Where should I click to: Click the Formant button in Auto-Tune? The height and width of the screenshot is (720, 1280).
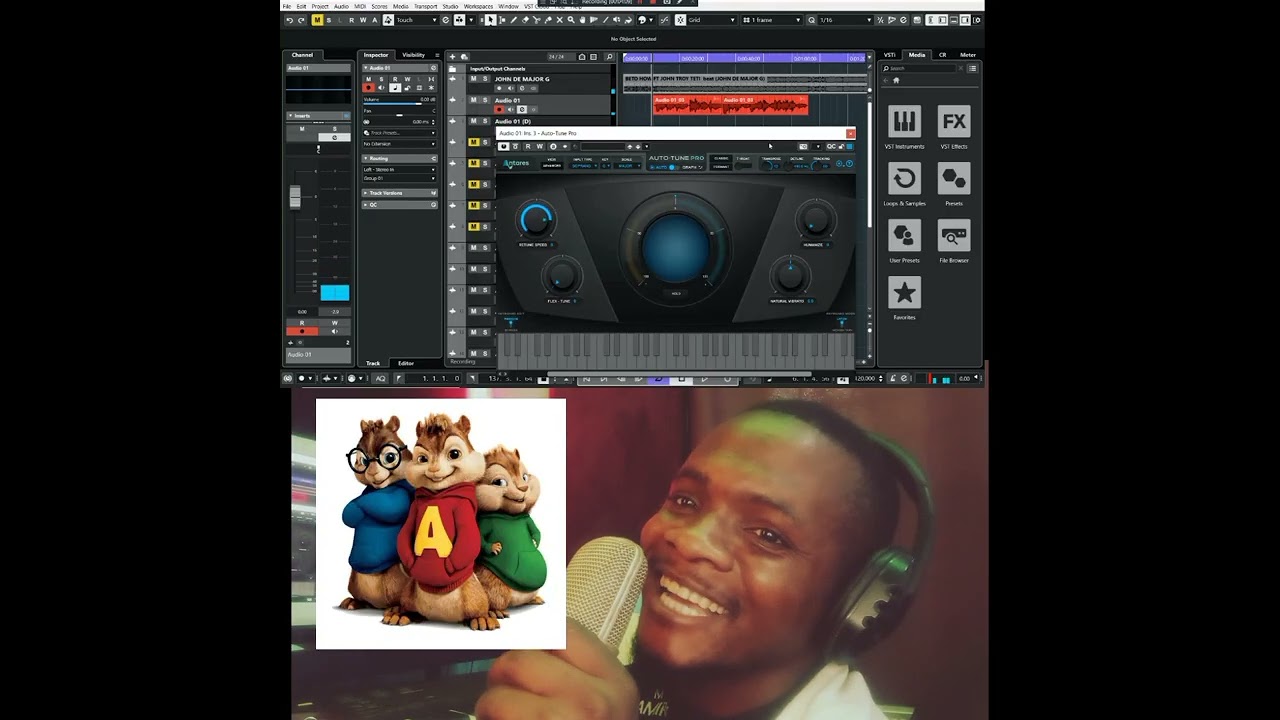pyautogui.click(x=721, y=167)
